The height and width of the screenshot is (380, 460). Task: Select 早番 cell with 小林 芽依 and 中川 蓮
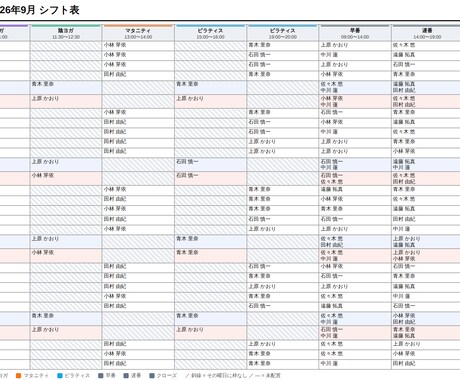[x=355, y=102]
